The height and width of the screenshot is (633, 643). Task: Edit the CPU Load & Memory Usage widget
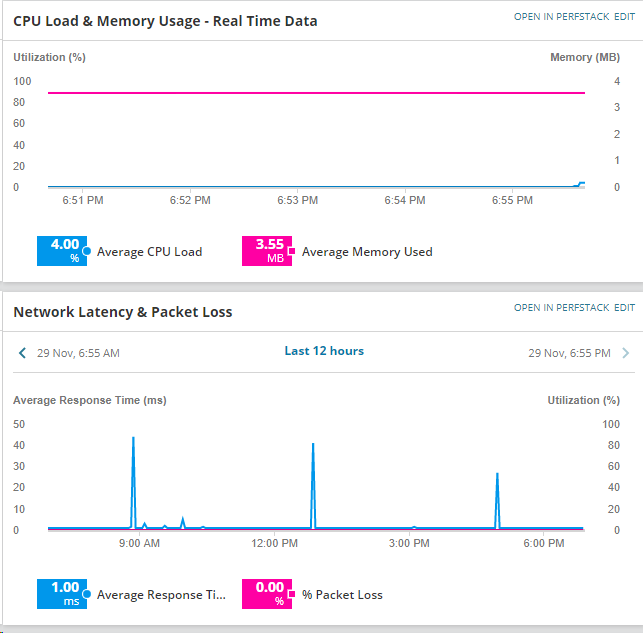[624, 17]
